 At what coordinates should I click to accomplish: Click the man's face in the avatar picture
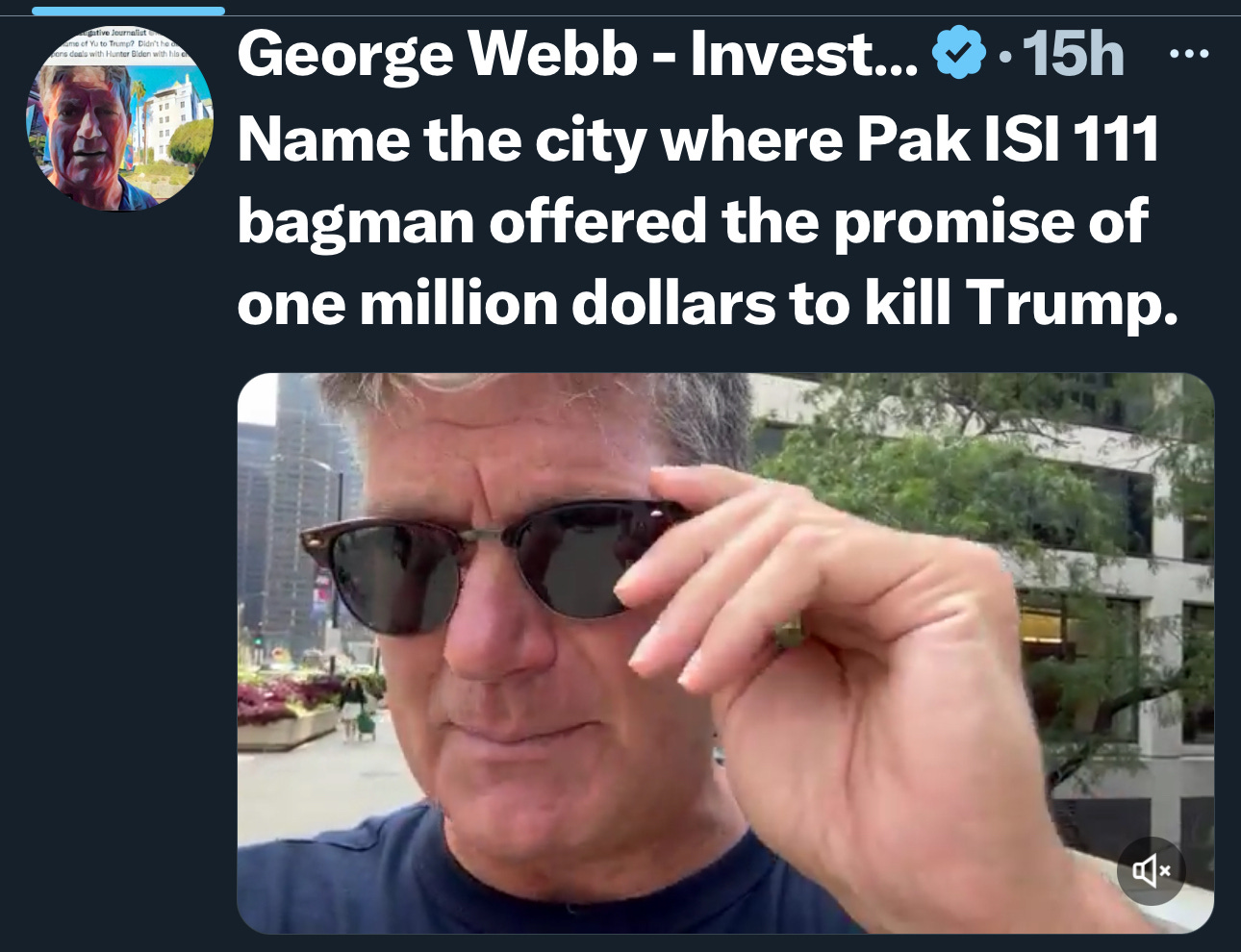[x=85, y=130]
